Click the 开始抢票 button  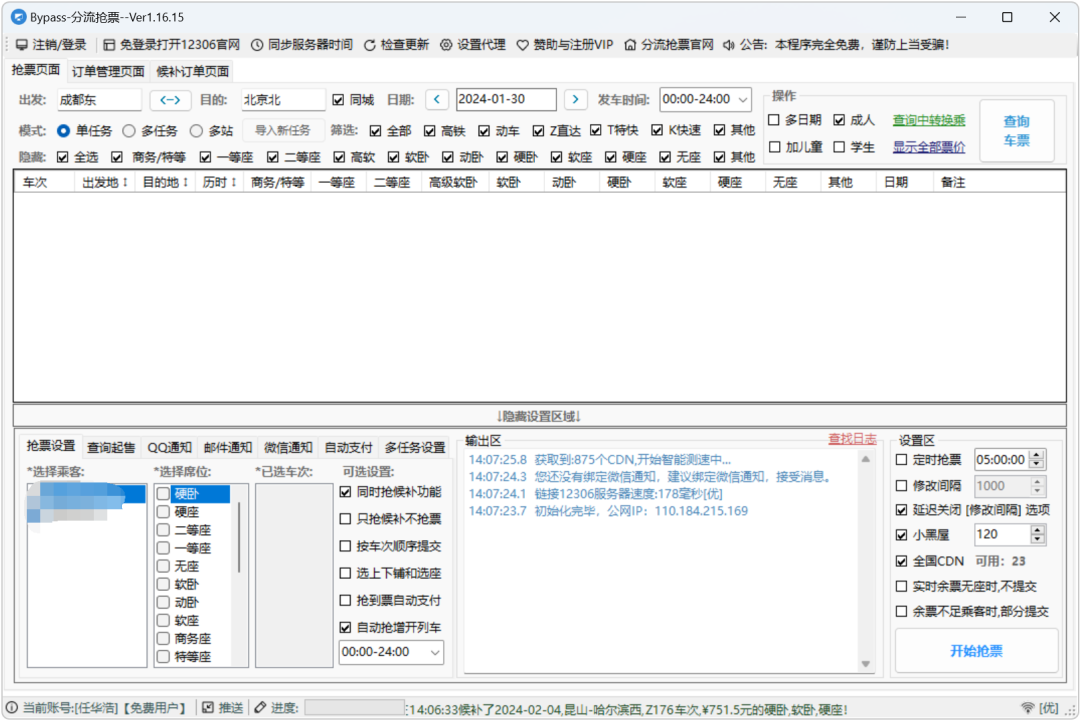click(976, 651)
